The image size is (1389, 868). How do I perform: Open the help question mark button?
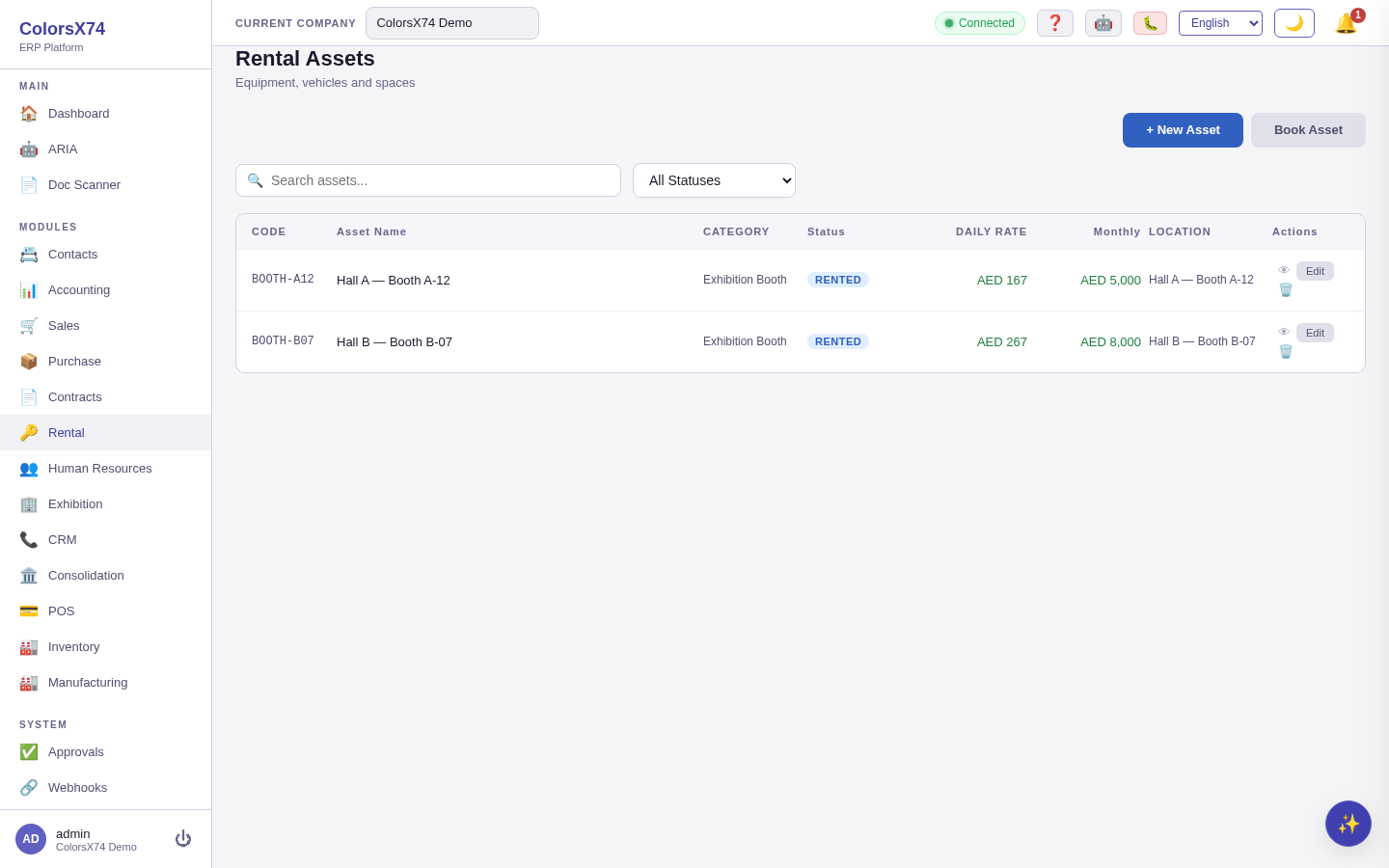[1055, 23]
